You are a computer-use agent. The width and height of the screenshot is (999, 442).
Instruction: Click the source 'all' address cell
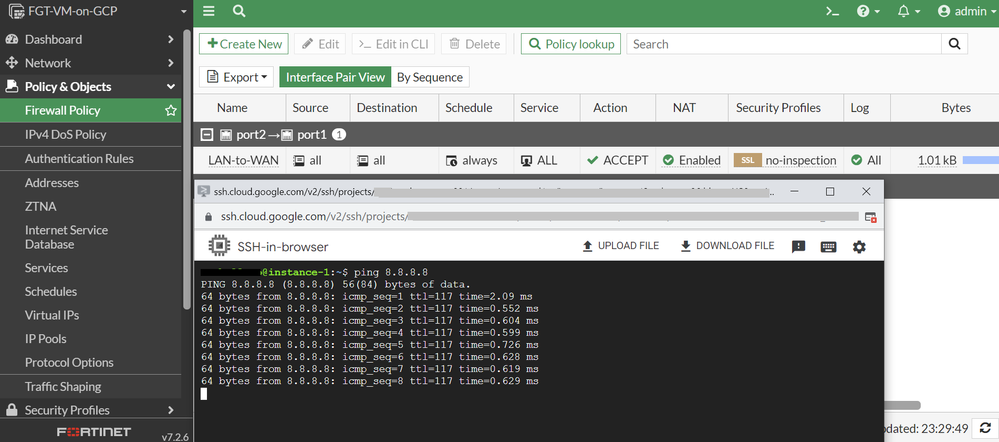[x=307, y=160]
